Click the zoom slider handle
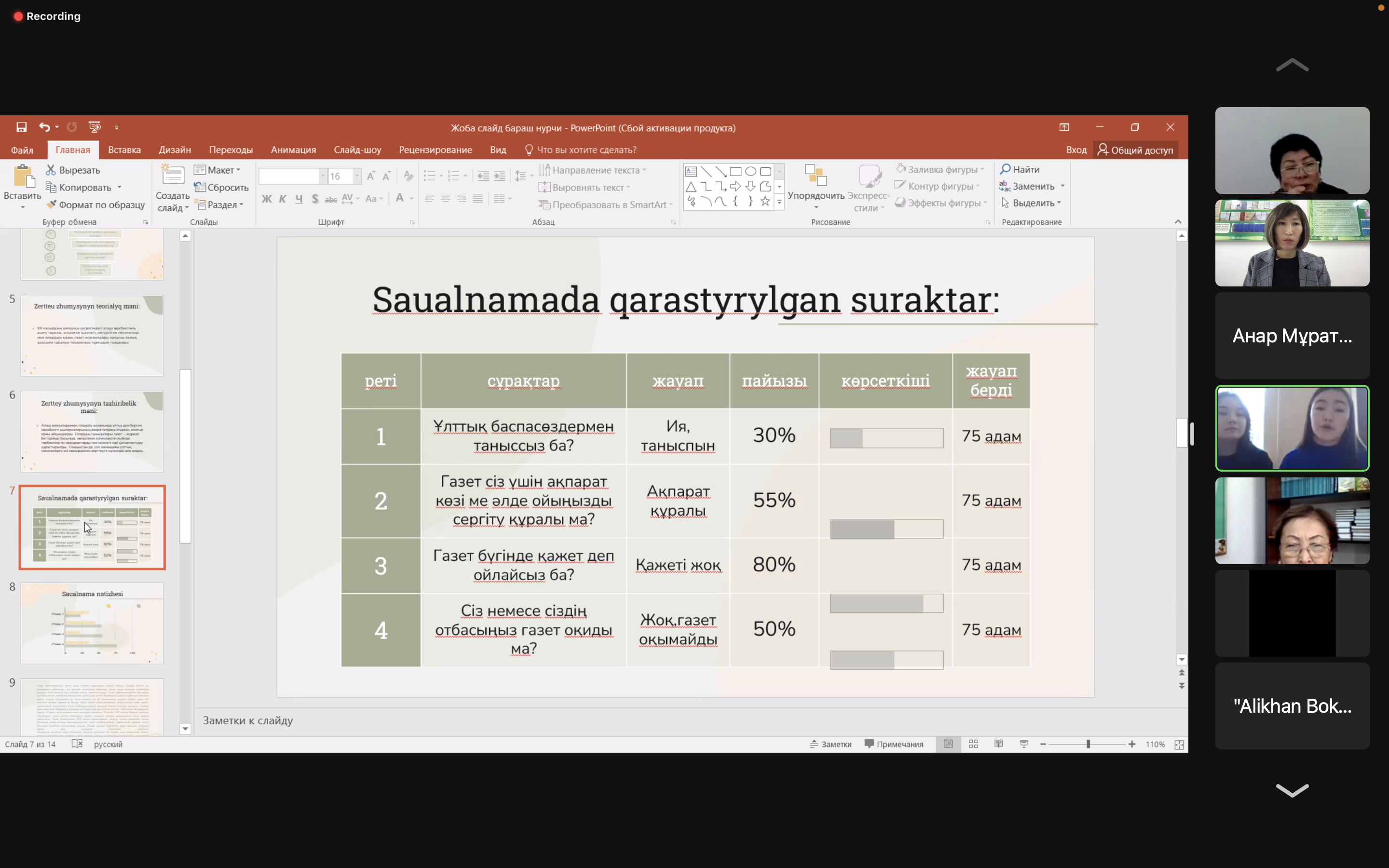Screen dimensions: 1389x868 pyautogui.click(x=1088, y=744)
